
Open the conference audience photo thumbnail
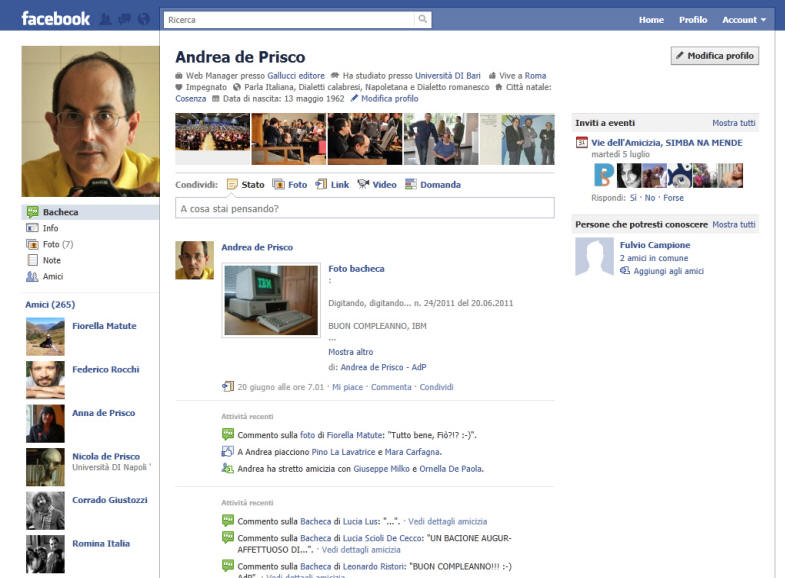point(212,132)
